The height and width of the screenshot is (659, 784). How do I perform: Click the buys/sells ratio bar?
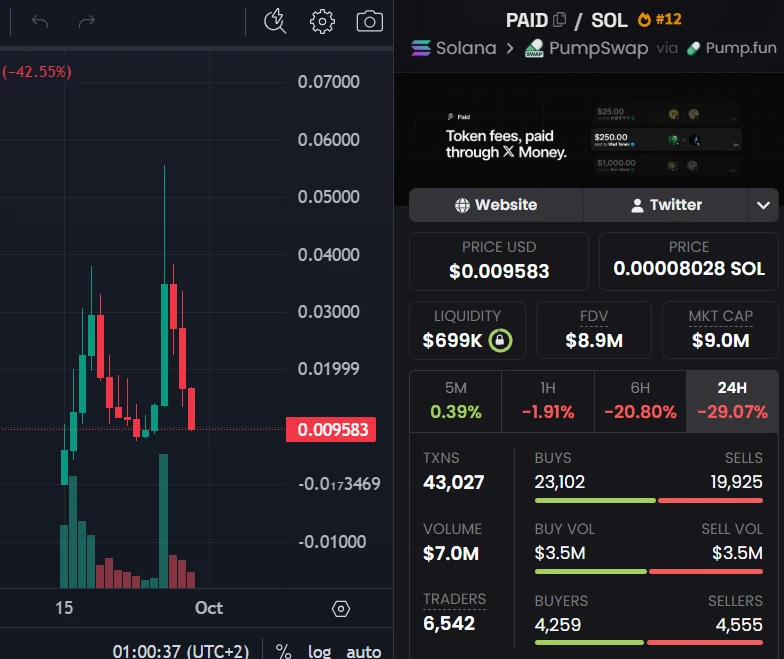tap(648, 500)
